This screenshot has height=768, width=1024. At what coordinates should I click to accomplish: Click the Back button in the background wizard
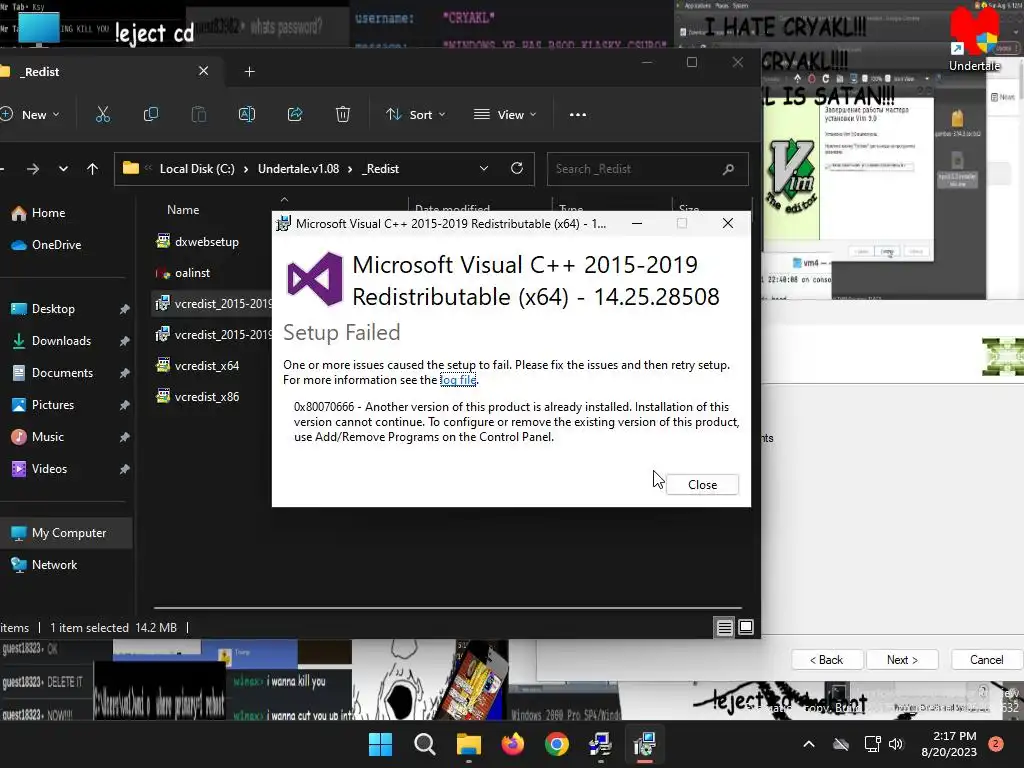[827, 660]
